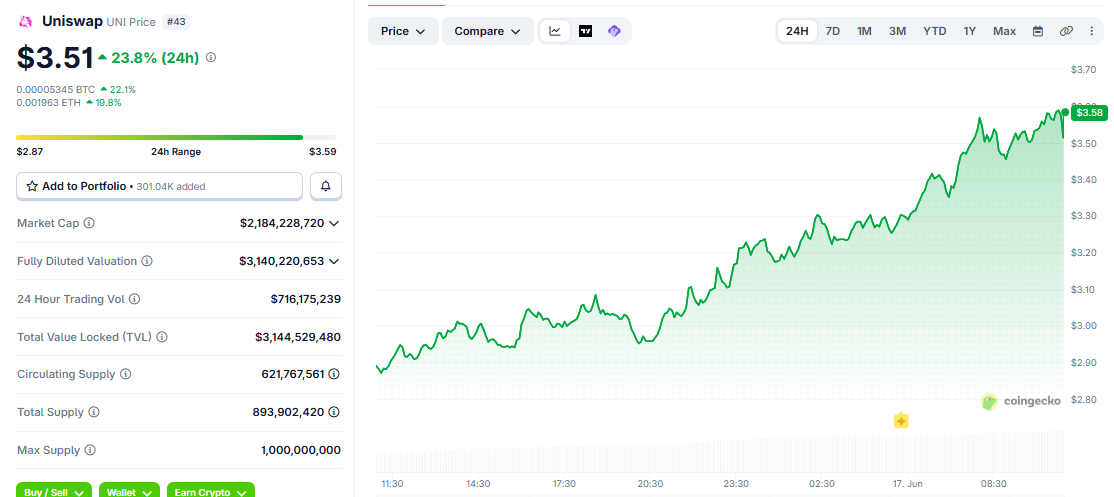This screenshot has width=1114, height=497.
Task: Open the purple diamond chart icon
Action: [x=615, y=31]
